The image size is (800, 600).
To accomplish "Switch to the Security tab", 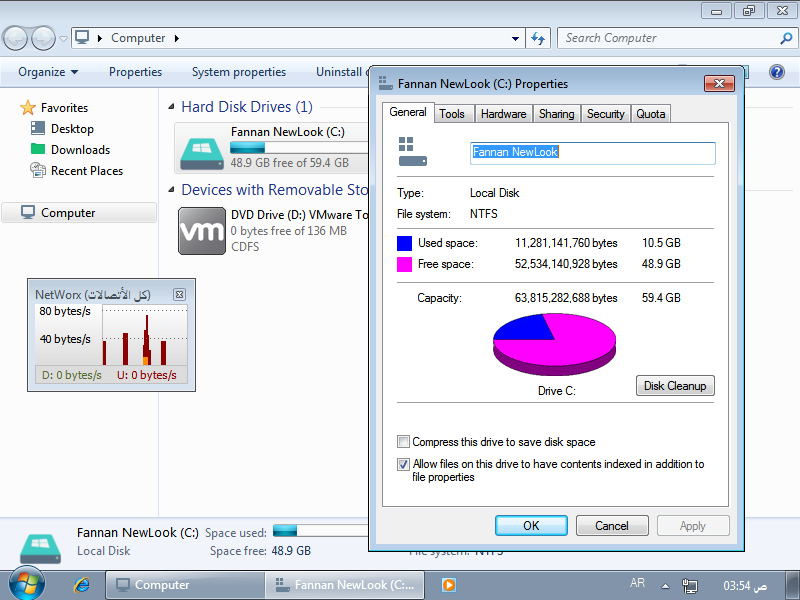I will tap(606, 114).
